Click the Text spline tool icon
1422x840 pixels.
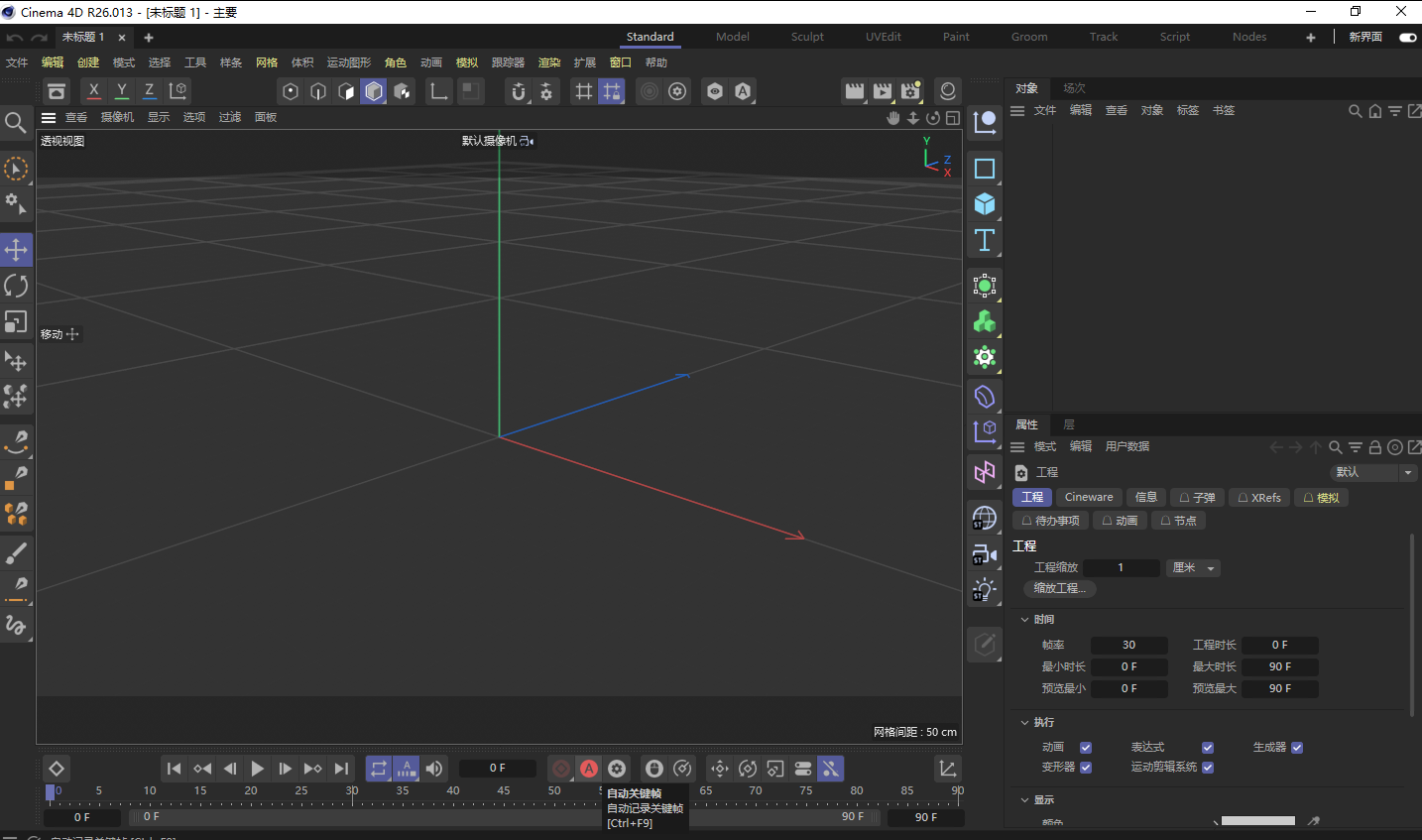coord(984,240)
